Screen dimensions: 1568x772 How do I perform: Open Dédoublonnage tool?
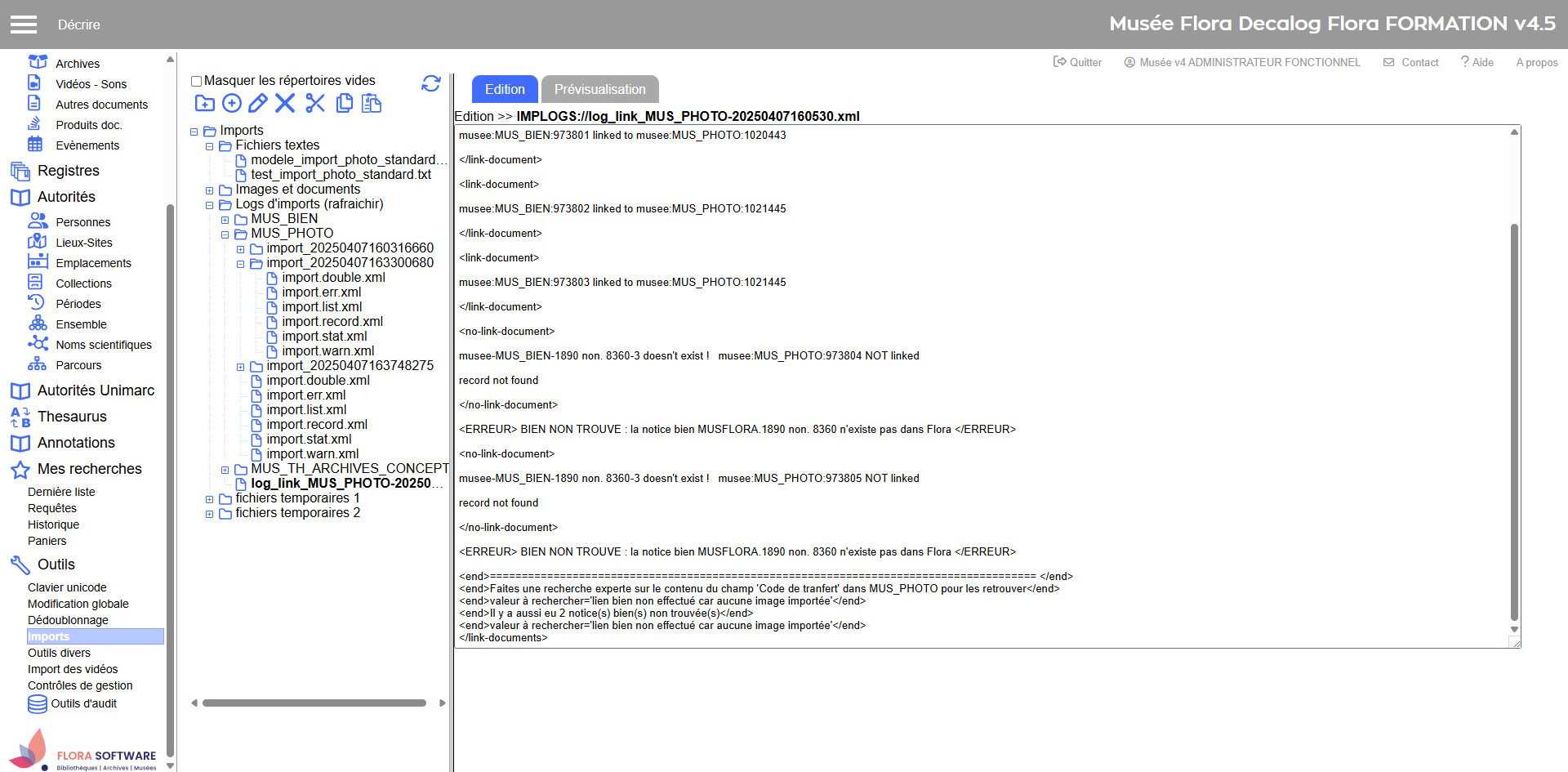click(68, 620)
